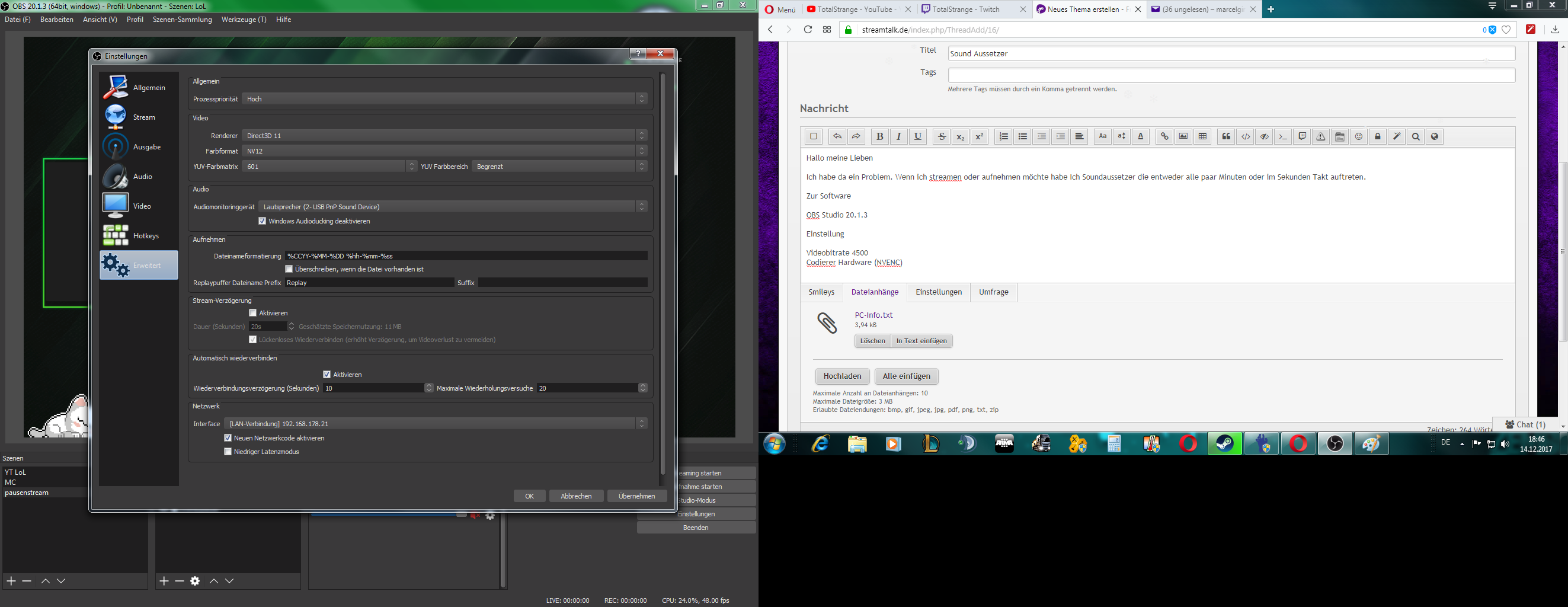Open the Ausgabe settings section

point(138,147)
